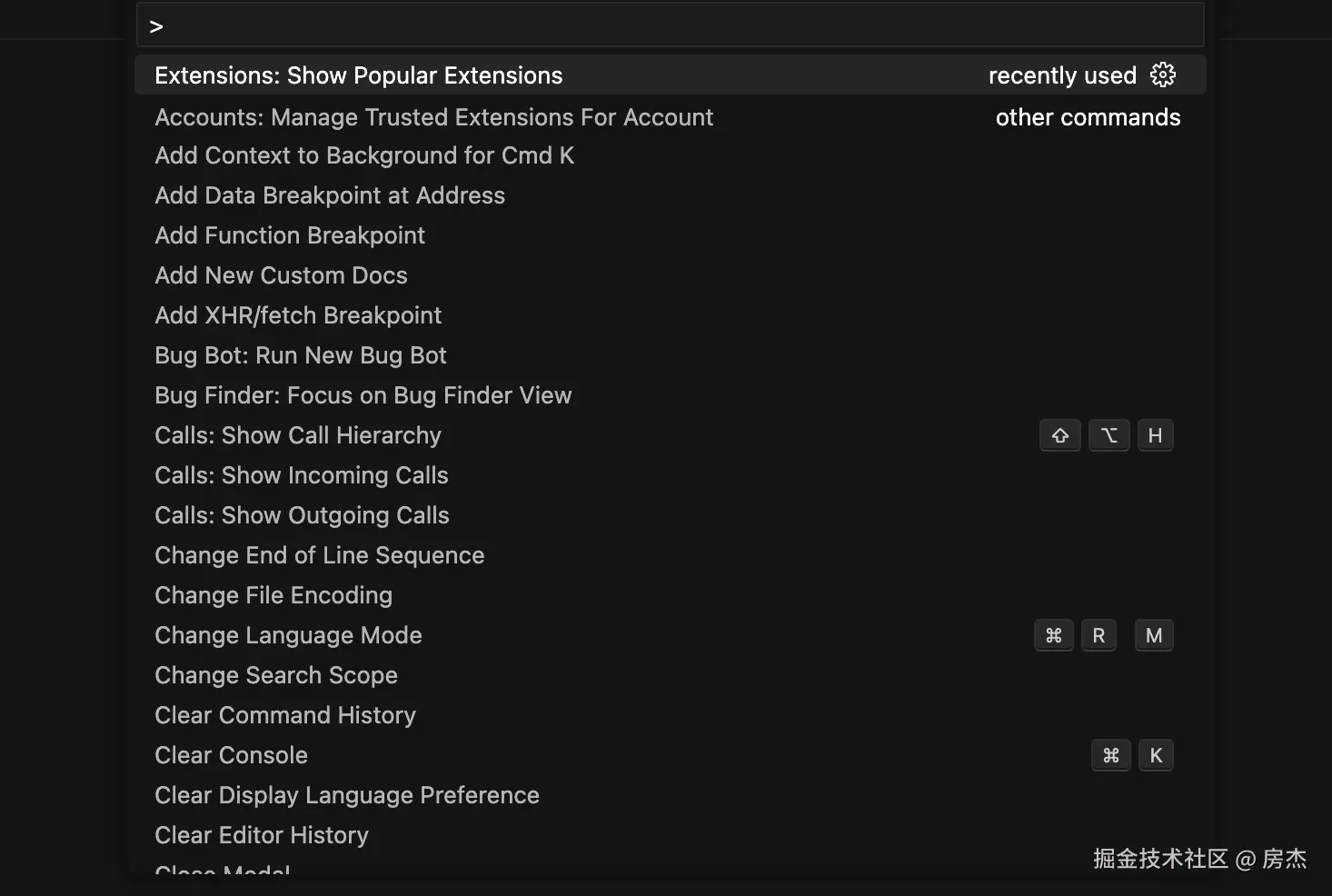The width and height of the screenshot is (1332, 896).
Task: Focus on Bug Finder View command
Action: pyautogui.click(x=363, y=395)
